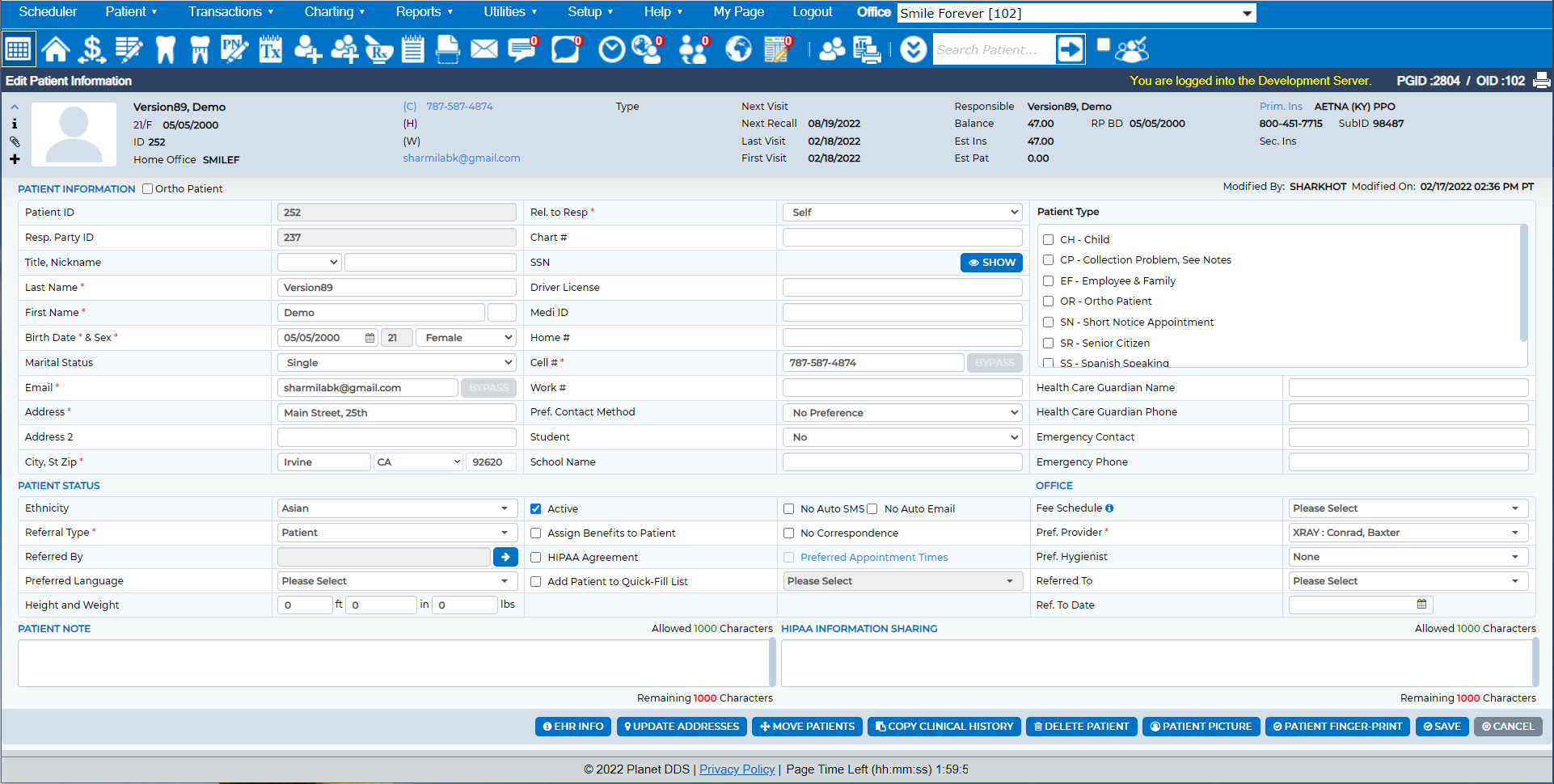Click the Referred By arrow button
The image size is (1554, 784).
505,557
